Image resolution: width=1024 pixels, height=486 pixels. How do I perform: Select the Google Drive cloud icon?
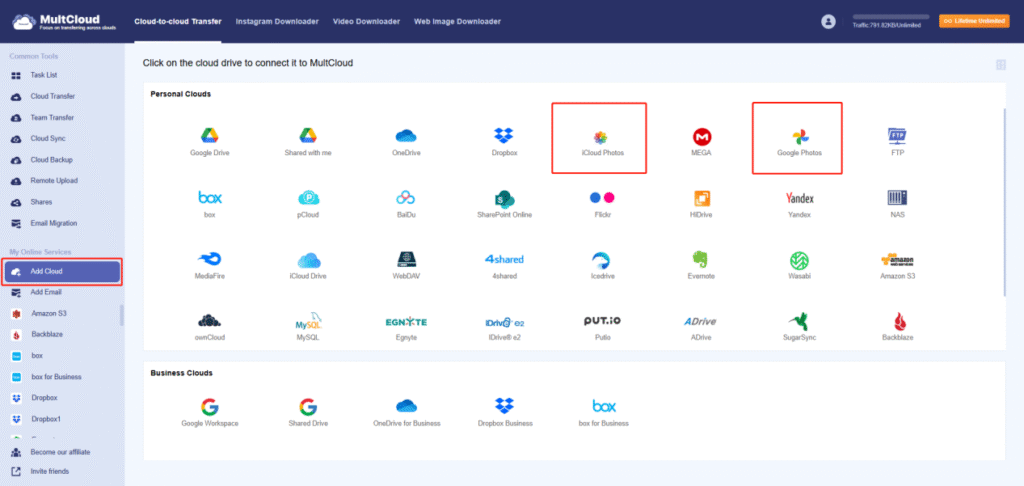pyautogui.click(x=210, y=136)
